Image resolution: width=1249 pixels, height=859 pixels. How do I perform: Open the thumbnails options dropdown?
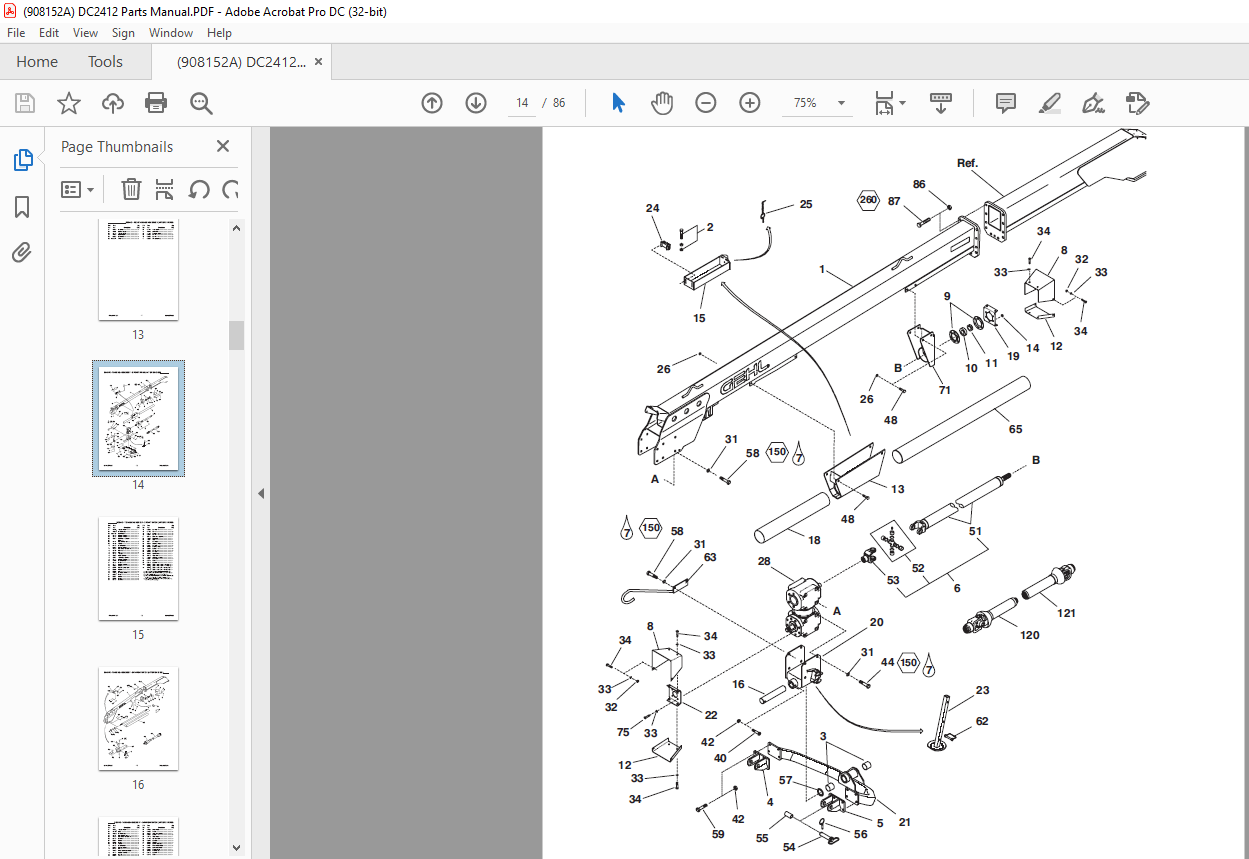(78, 189)
